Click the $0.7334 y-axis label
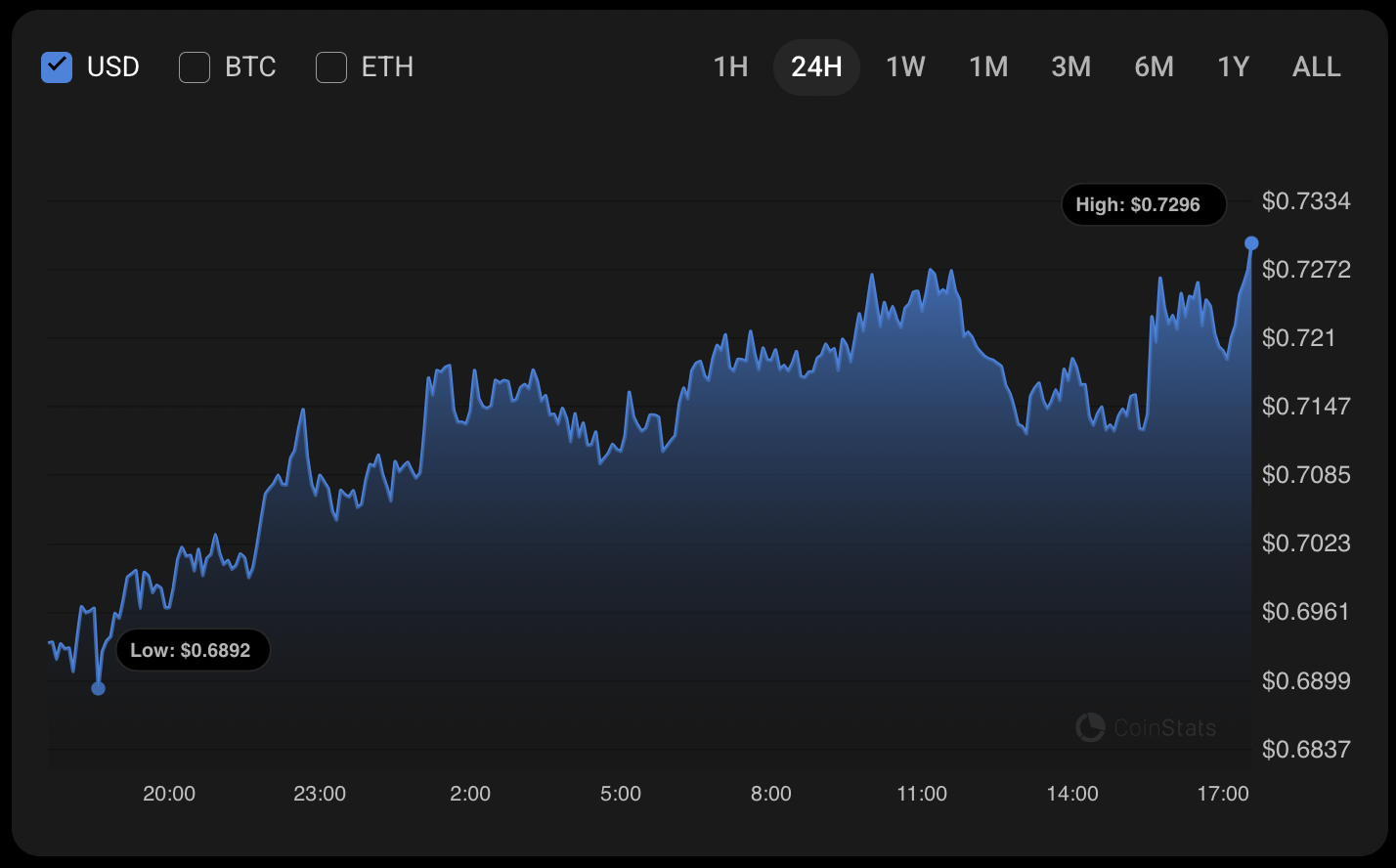The height and width of the screenshot is (868, 1396). coord(1306,201)
